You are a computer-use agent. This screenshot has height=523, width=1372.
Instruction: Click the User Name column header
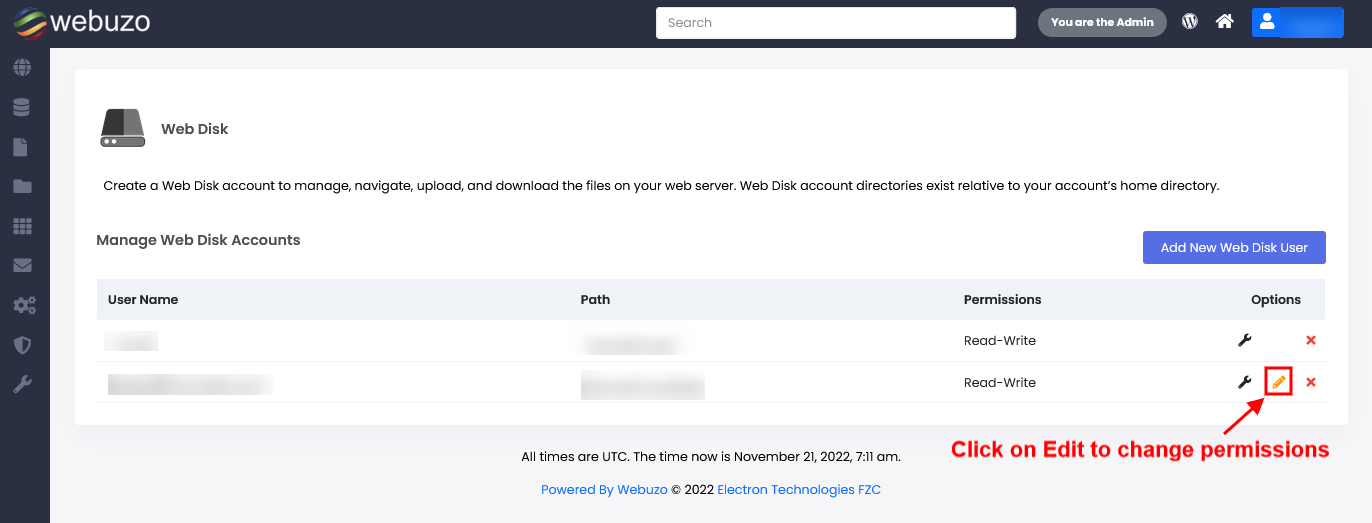coord(143,299)
